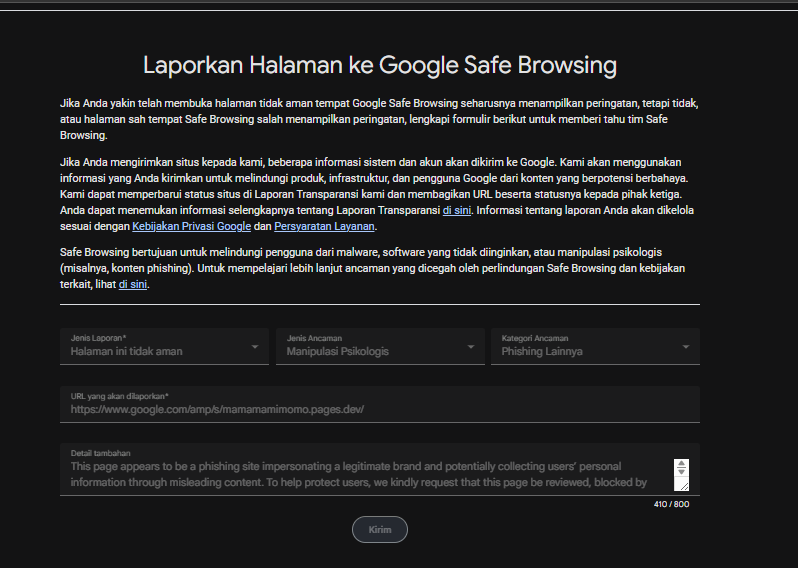Open the 'di sini' link after 'terkait, lihat'
Image resolution: width=798 pixels, height=568 pixels.
point(133,284)
